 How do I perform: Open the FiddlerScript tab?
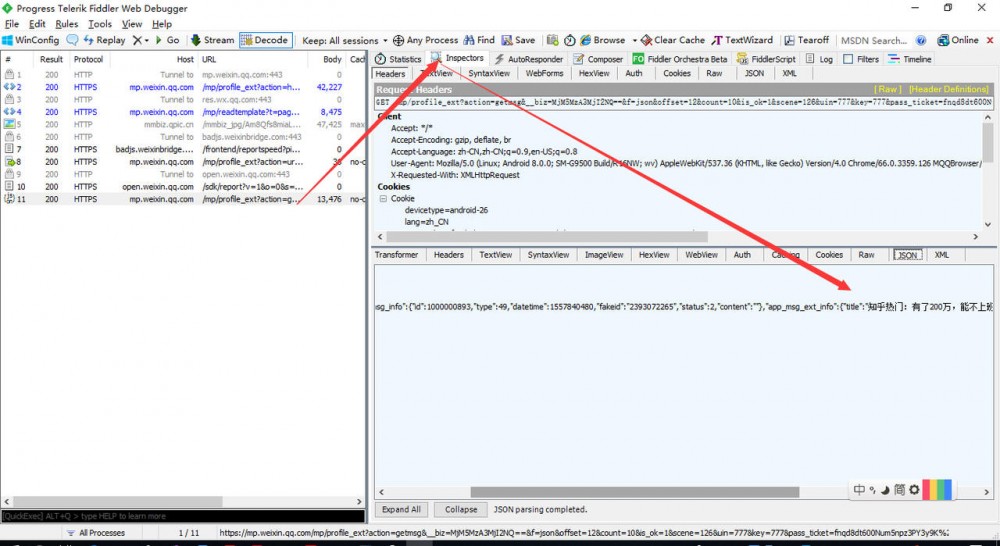click(x=767, y=59)
